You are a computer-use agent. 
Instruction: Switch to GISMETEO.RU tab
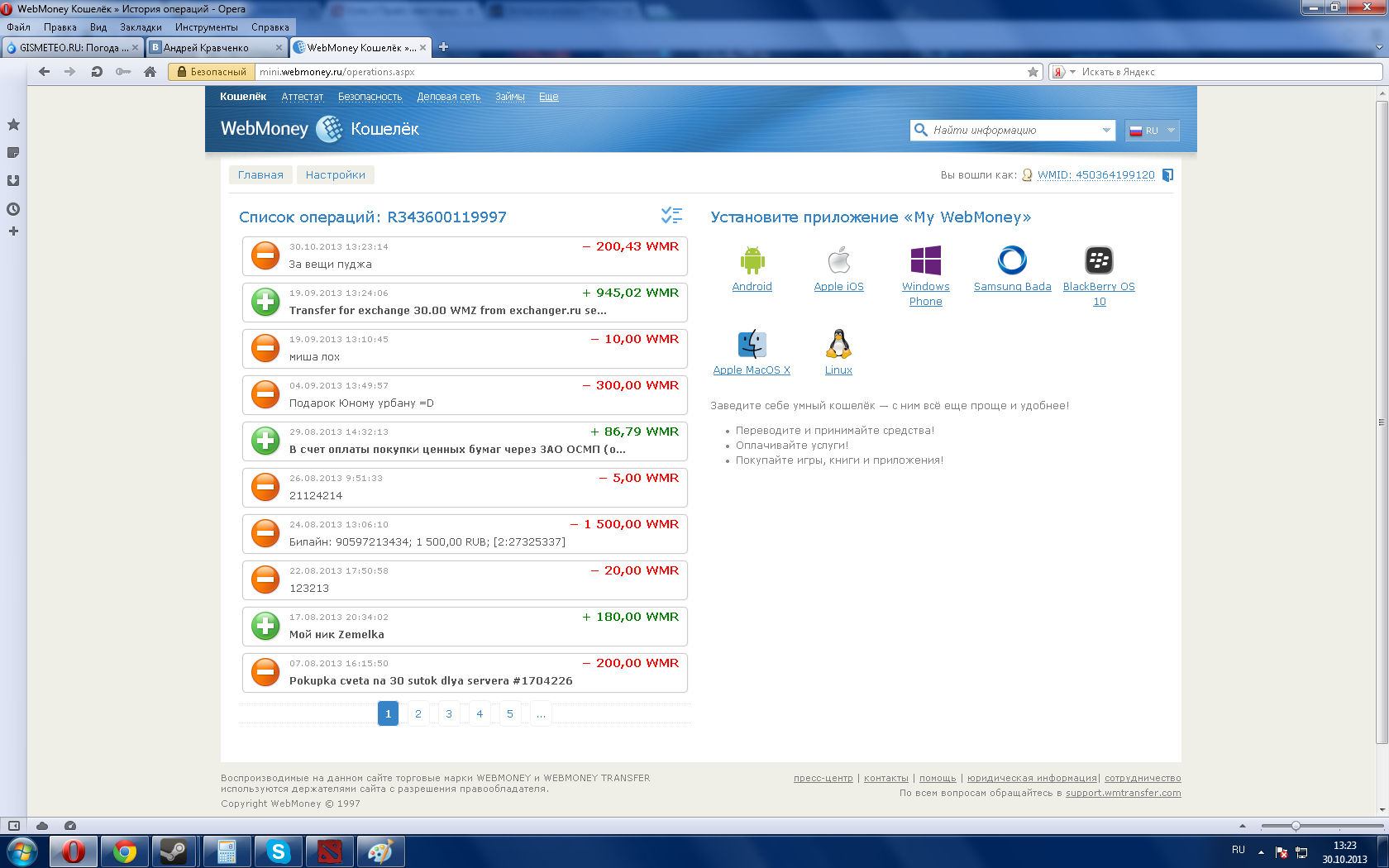[73, 47]
